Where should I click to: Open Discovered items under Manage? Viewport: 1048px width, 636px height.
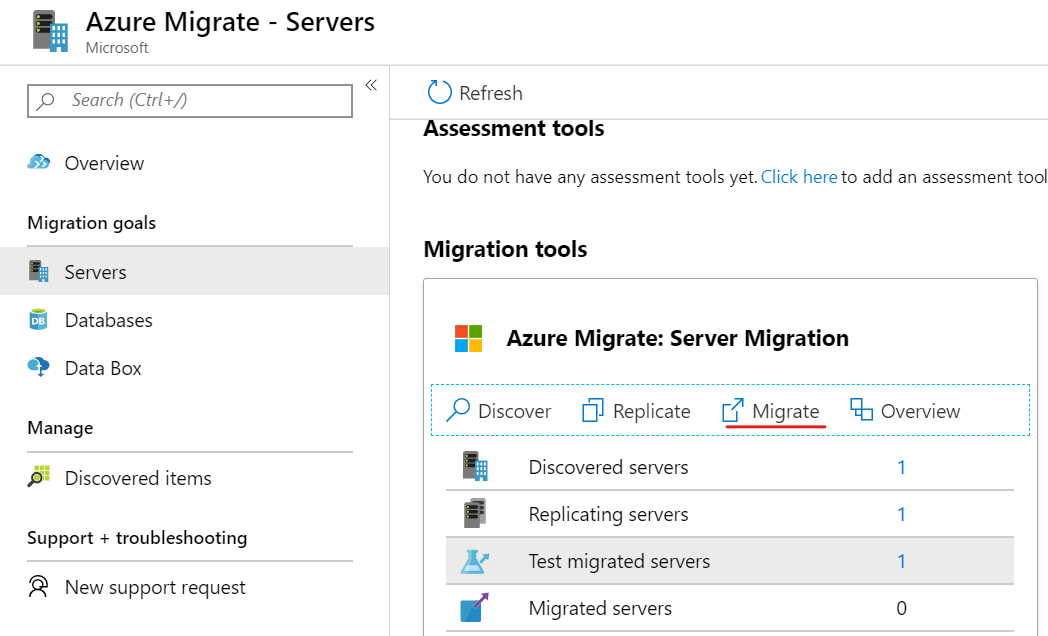coord(138,478)
